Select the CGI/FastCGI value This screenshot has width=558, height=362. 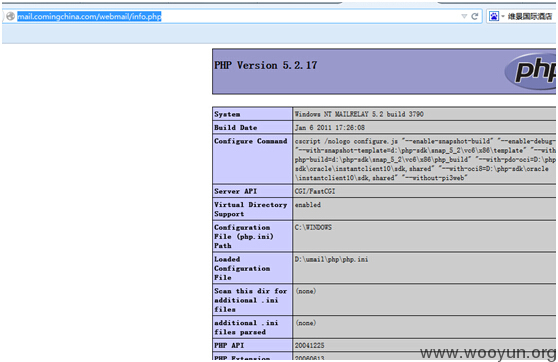[x=315, y=191]
